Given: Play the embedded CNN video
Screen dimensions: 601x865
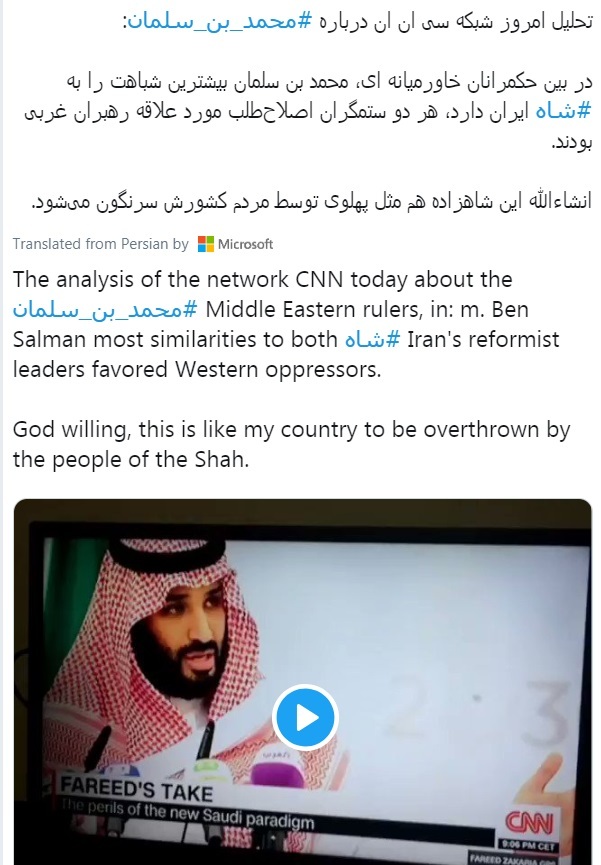Looking at the screenshot, I should [305, 717].
